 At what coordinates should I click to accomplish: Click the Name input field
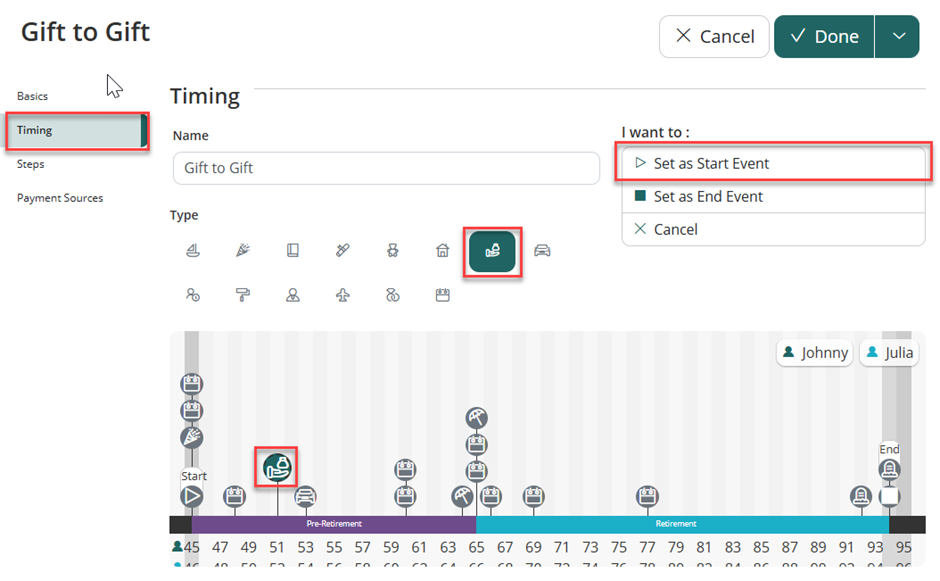(x=384, y=168)
